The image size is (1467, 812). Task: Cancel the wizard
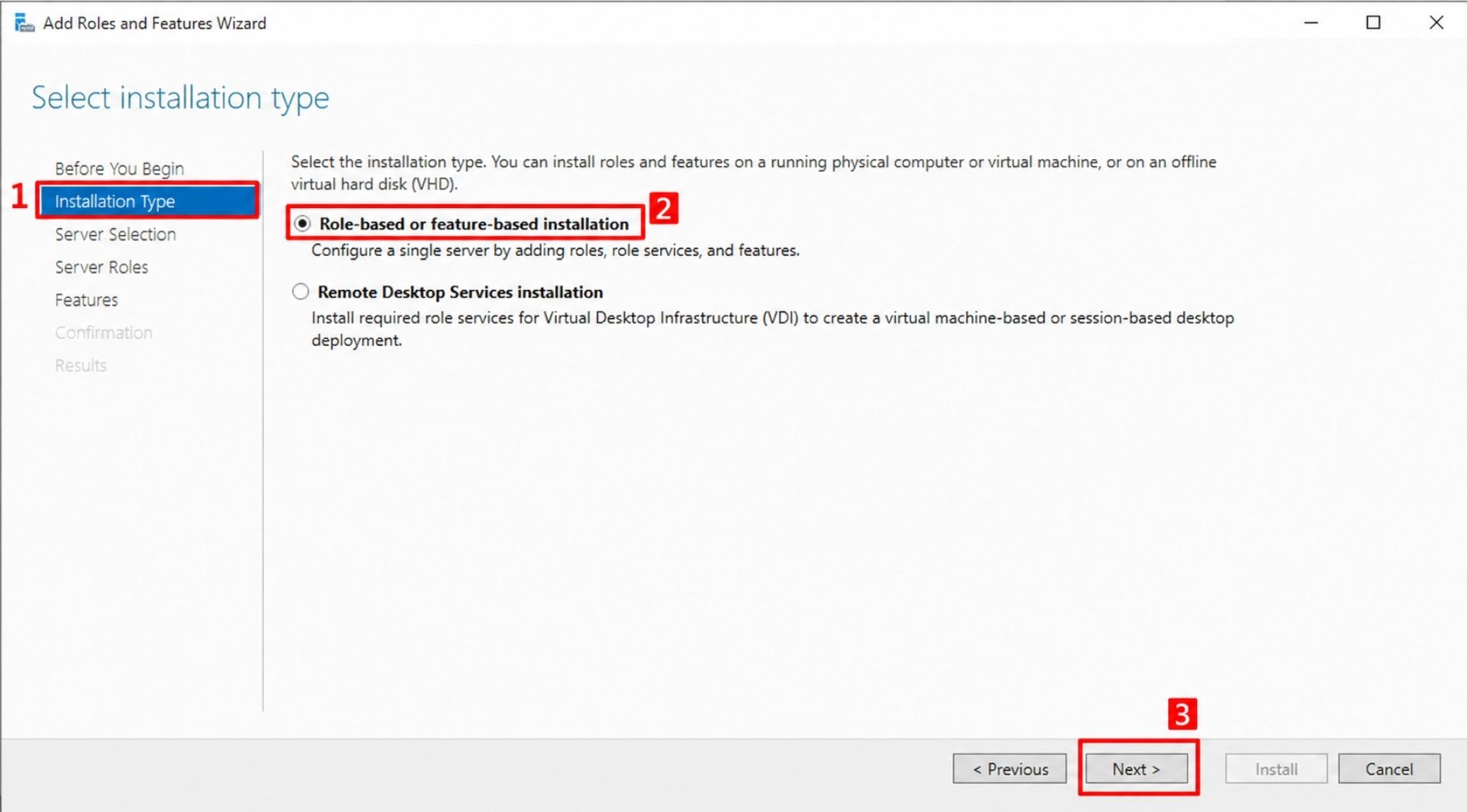[1389, 769]
